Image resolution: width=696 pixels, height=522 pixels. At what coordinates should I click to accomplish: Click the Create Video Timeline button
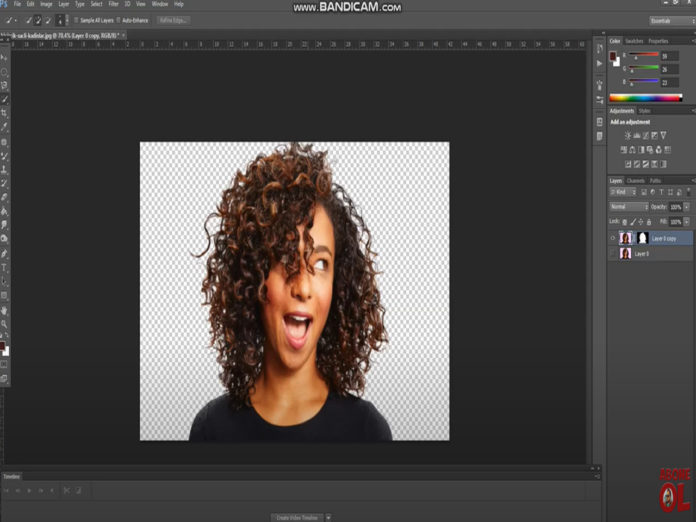click(297, 517)
